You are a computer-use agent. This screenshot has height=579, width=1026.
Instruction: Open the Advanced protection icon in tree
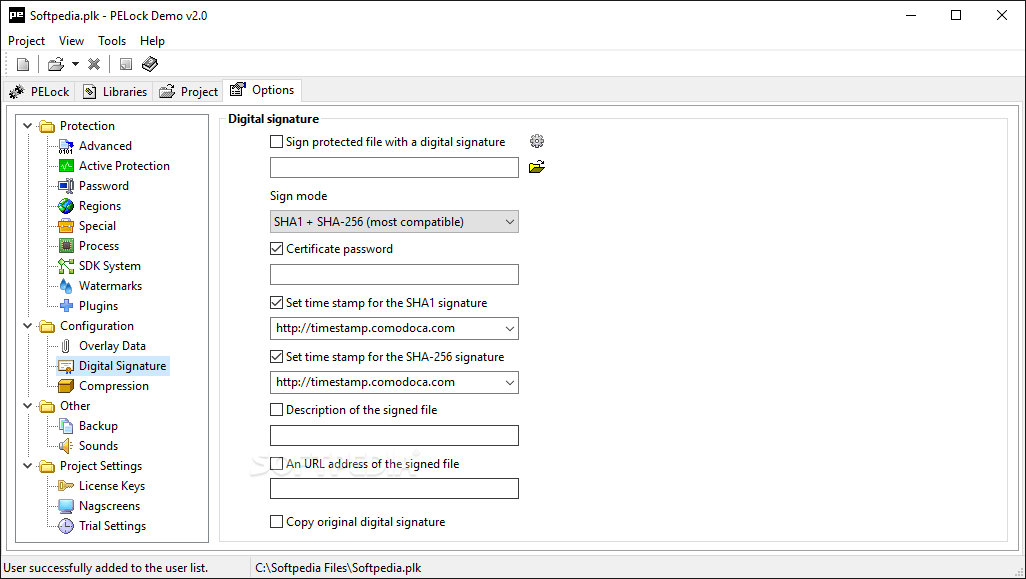66,146
